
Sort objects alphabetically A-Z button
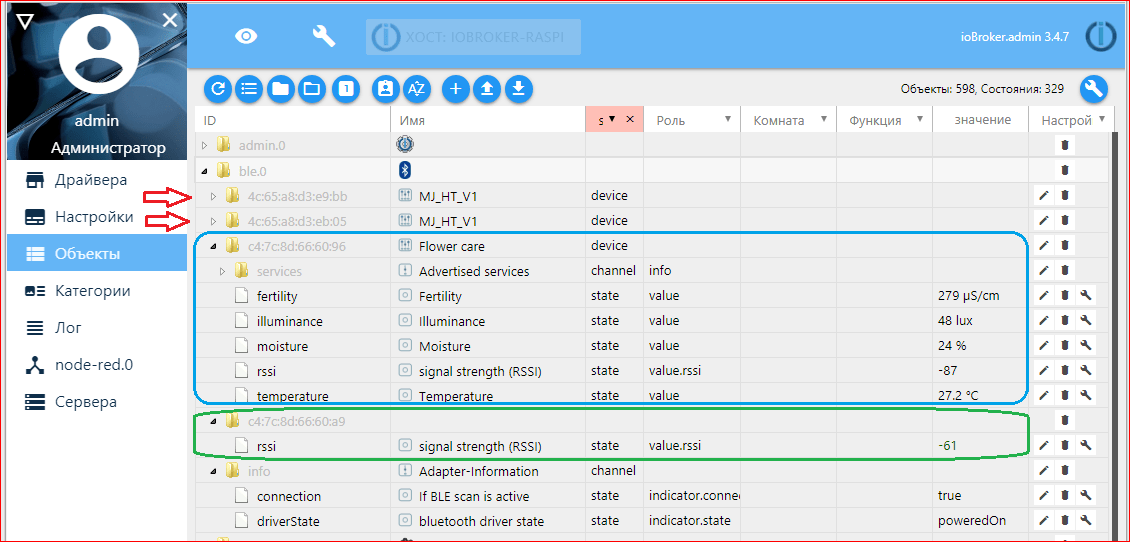(x=417, y=89)
